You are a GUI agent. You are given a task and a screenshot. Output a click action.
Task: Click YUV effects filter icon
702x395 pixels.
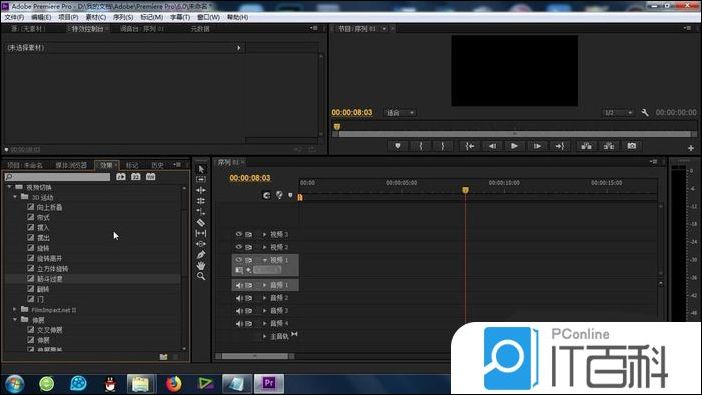[150, 177]
